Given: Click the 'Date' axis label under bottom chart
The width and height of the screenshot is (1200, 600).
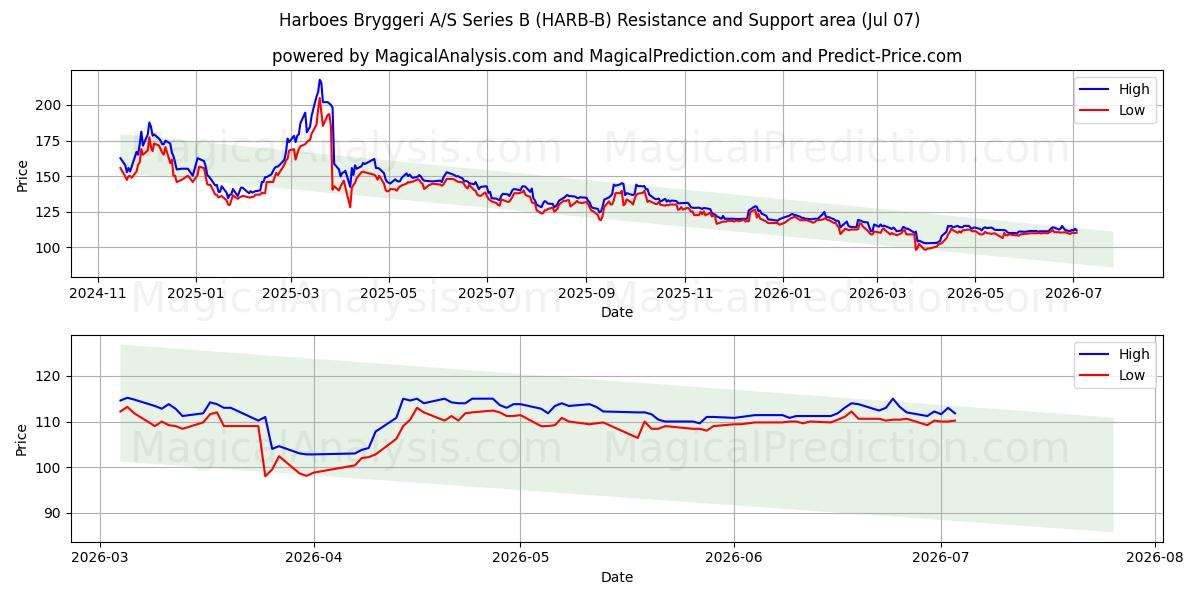Looking at the screenshot, I should point(617,577).
